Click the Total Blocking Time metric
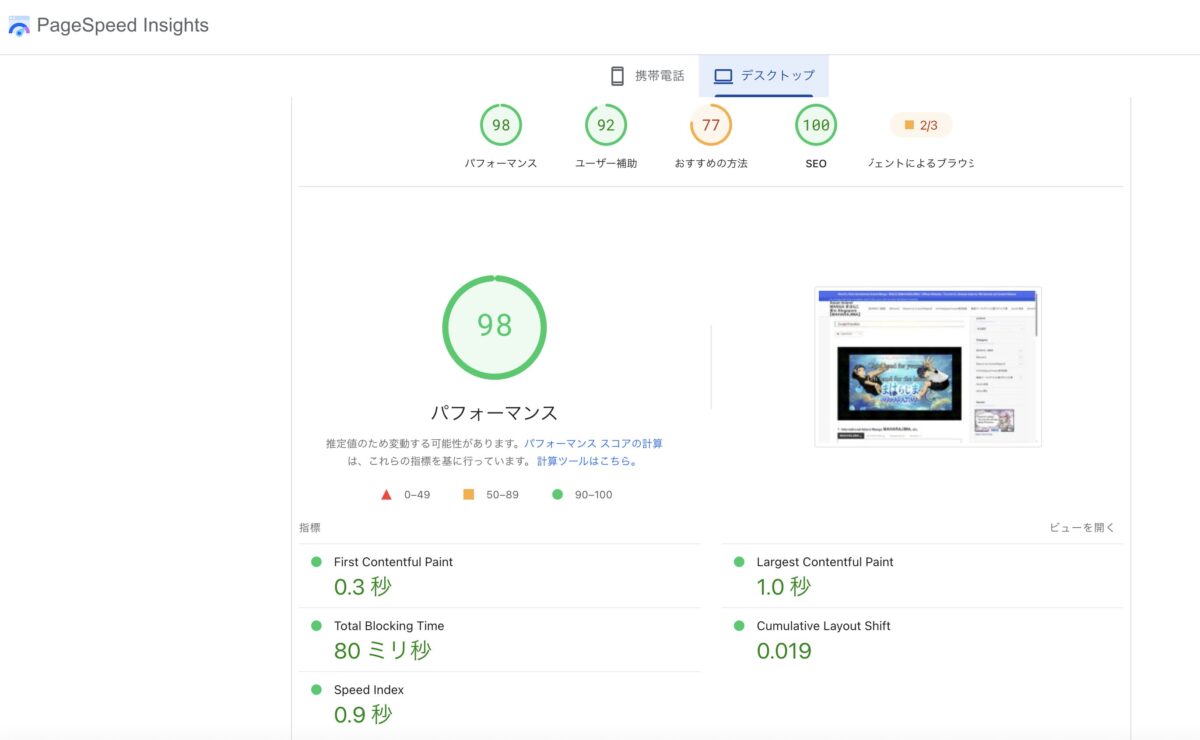This screenshot has height=740, width=1200. point(499,640)
